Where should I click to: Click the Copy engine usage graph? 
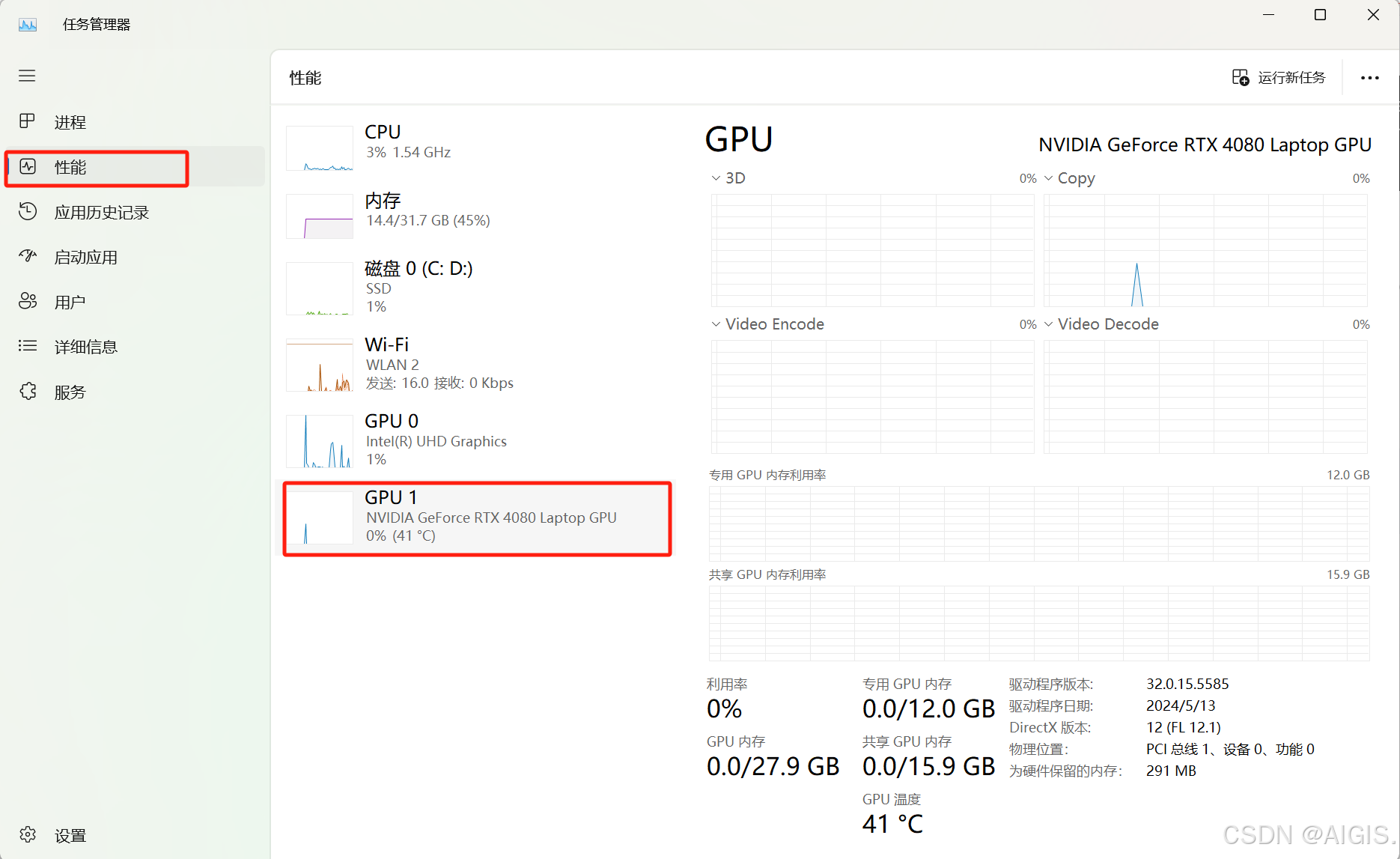pyautogui.click(x=1205, y=250)
